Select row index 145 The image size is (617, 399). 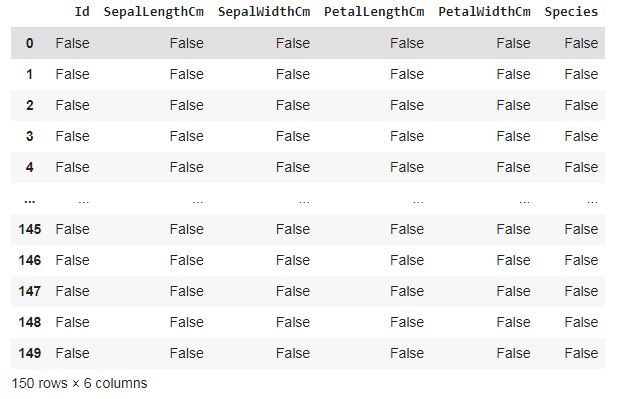point(30,229)
